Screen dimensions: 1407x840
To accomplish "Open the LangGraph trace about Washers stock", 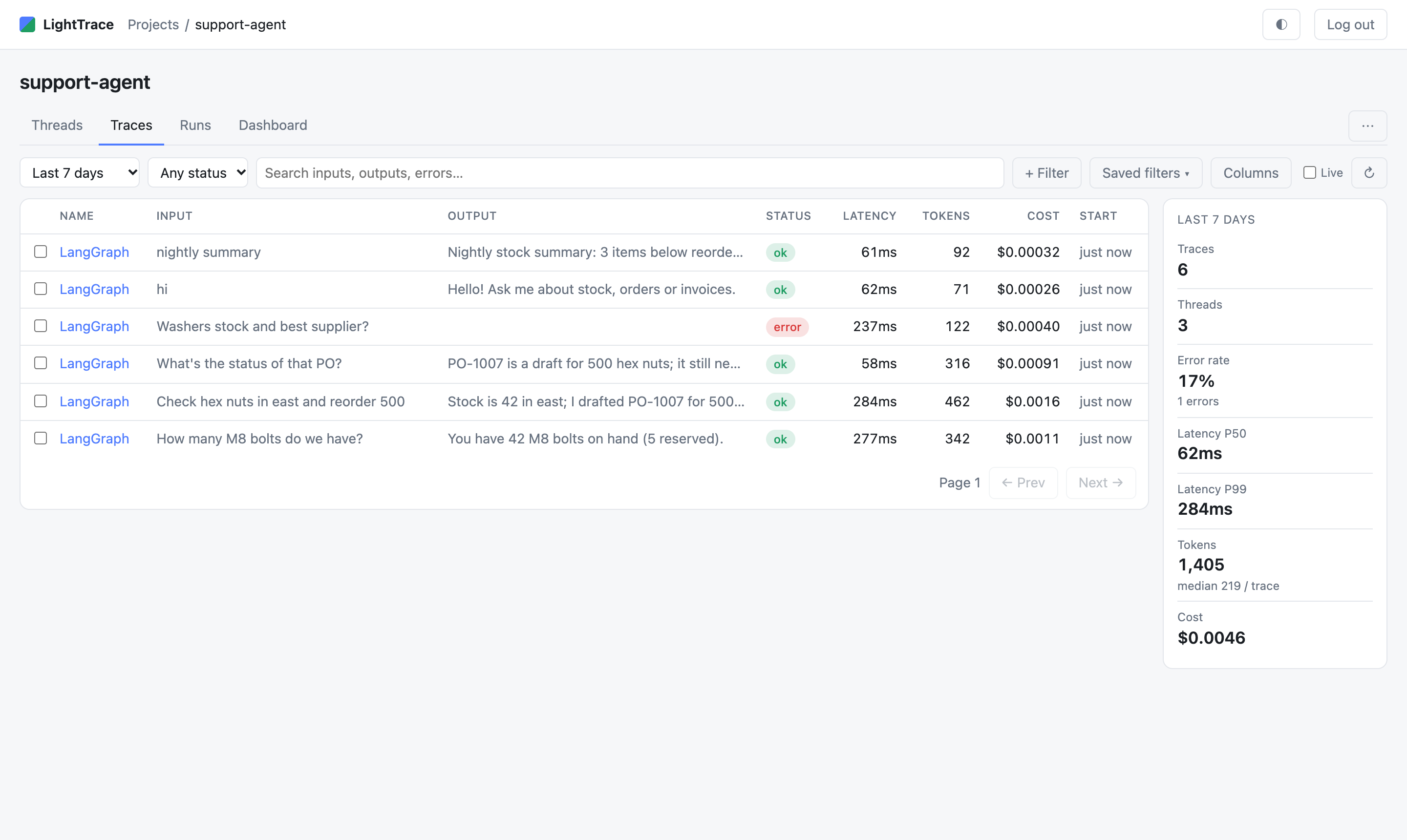I will click(x=94, y=327).
